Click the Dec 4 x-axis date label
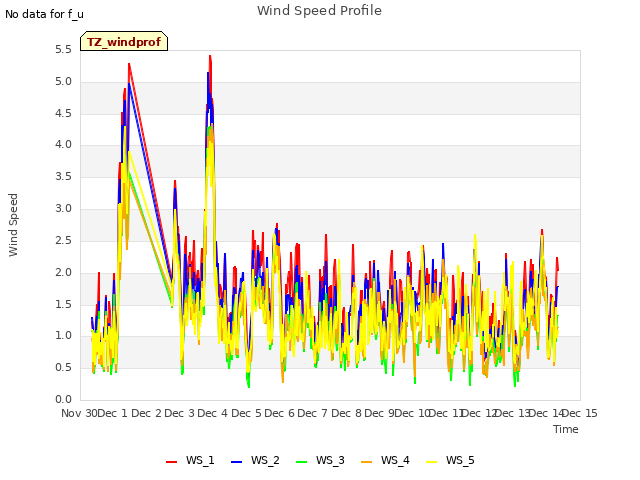 coord(213,413)
